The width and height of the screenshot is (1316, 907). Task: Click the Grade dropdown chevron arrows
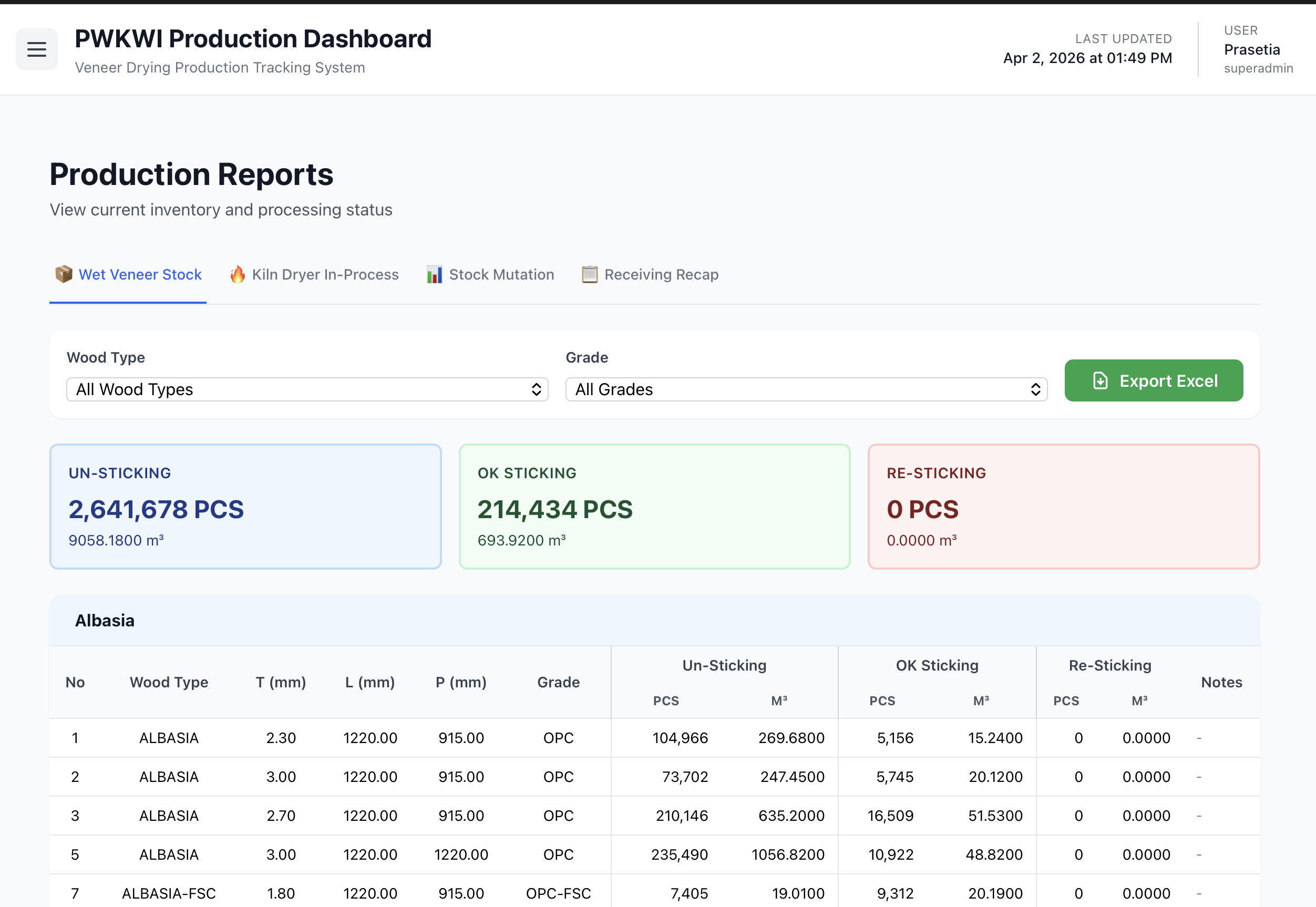pyautogui.click(x=1035, y=390)
